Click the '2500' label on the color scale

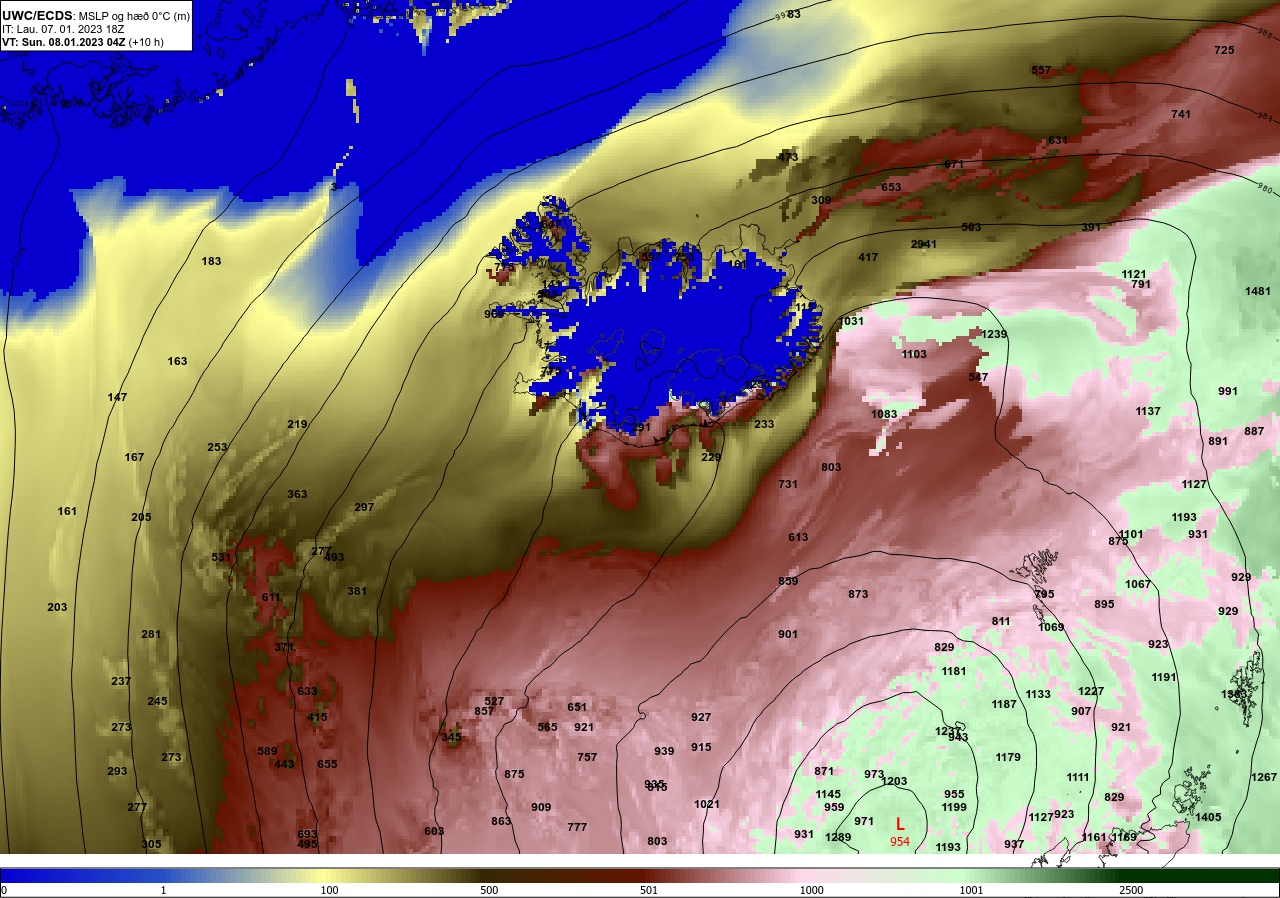(x=1132, y=890)
